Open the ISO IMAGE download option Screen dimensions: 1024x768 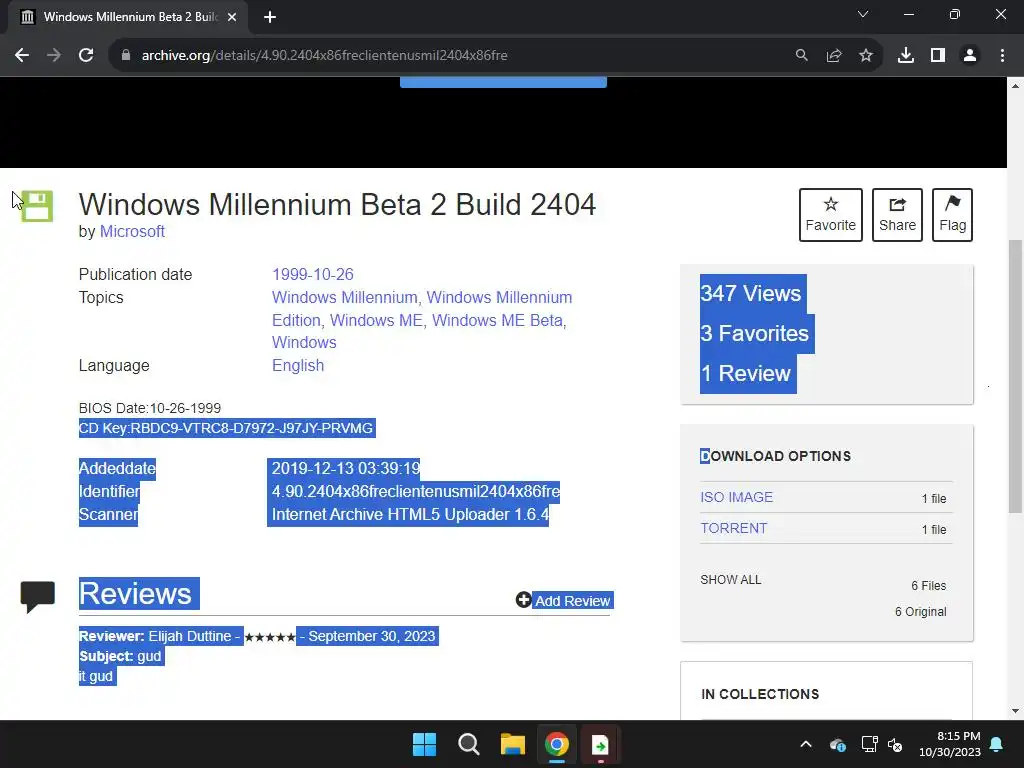coord(737,498)
